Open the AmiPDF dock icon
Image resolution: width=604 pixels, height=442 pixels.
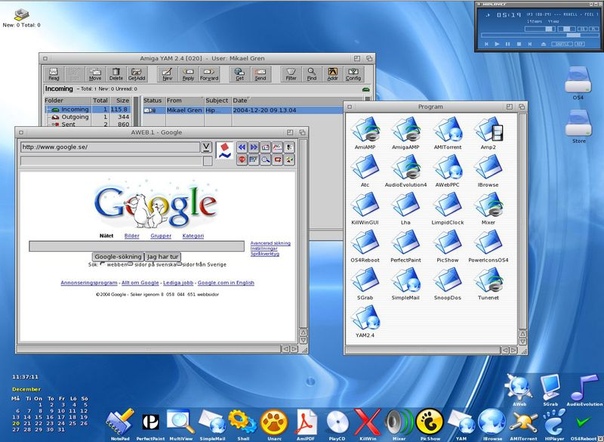pos(308,421)
